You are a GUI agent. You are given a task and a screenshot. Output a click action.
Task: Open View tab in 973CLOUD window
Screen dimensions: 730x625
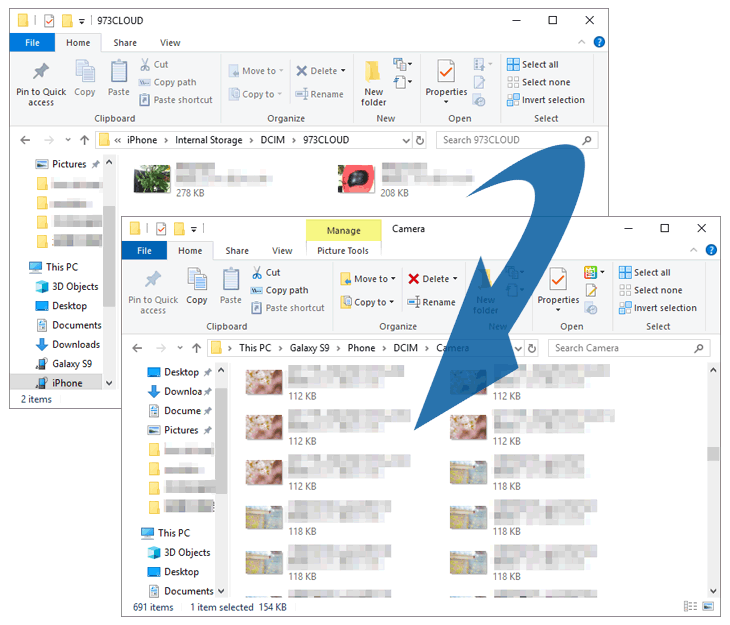click(x=170, y=42)
